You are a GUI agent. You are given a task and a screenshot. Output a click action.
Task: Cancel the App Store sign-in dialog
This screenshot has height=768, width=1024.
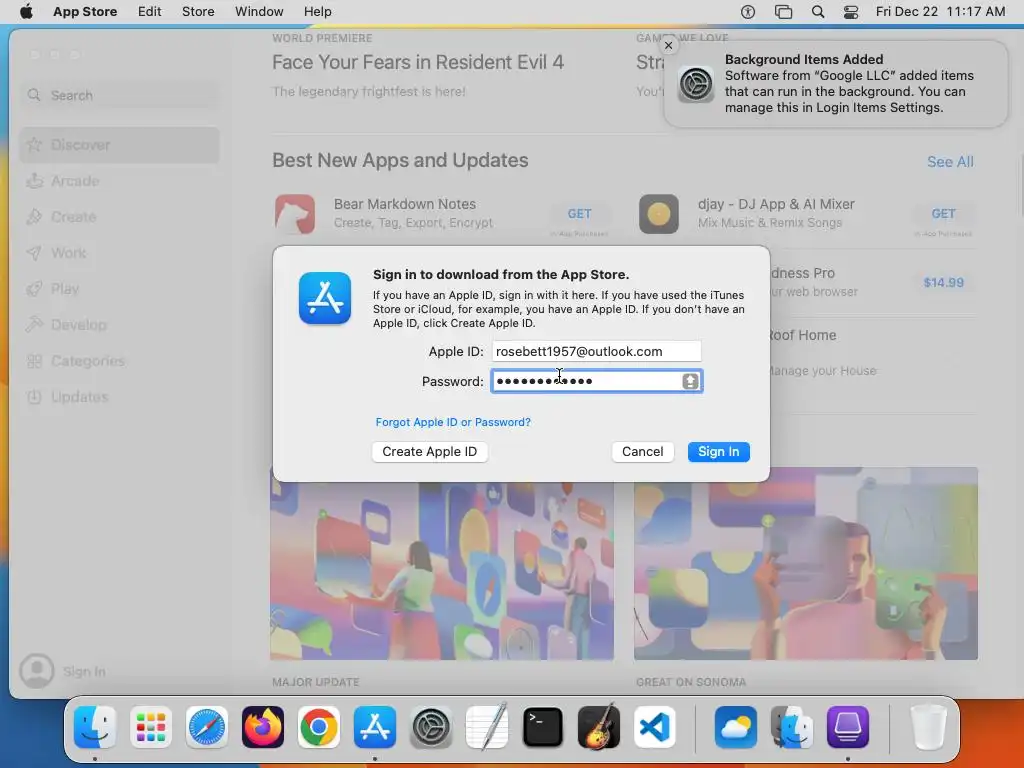[642, 451]
